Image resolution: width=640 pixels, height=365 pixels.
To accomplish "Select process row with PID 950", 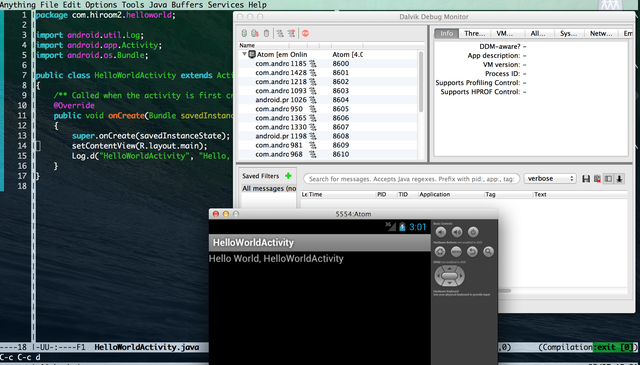I will click(329, 109).
